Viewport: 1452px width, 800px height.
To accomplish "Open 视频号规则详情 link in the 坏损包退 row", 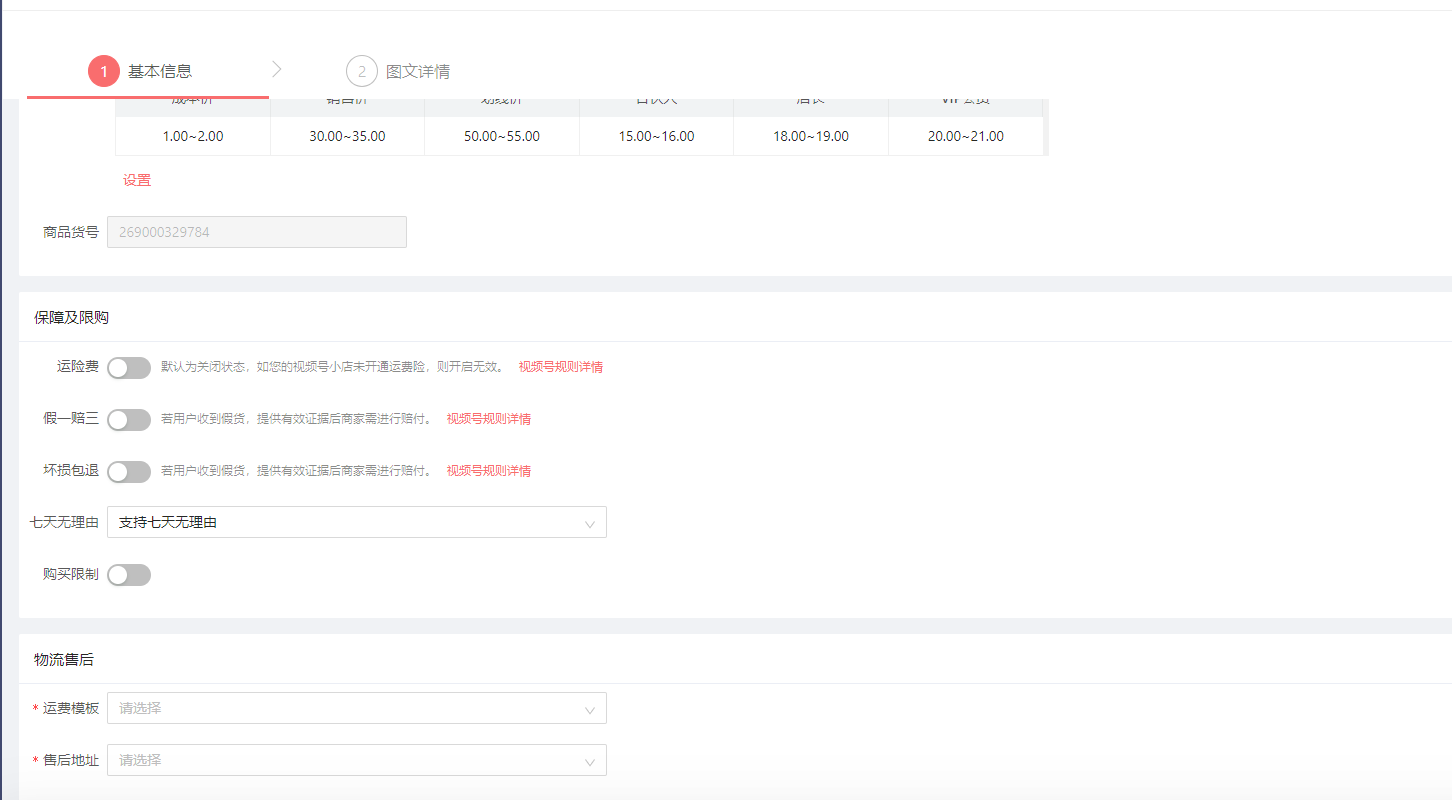I will click(488, 471).
